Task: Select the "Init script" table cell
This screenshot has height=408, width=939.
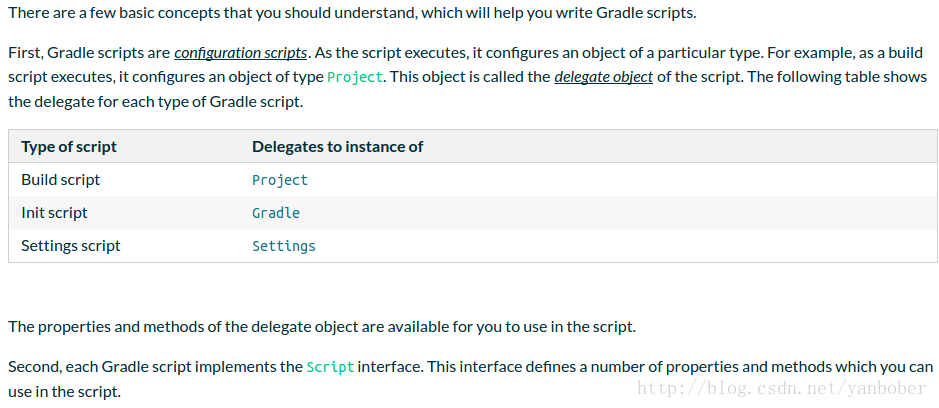Action: 54,213
